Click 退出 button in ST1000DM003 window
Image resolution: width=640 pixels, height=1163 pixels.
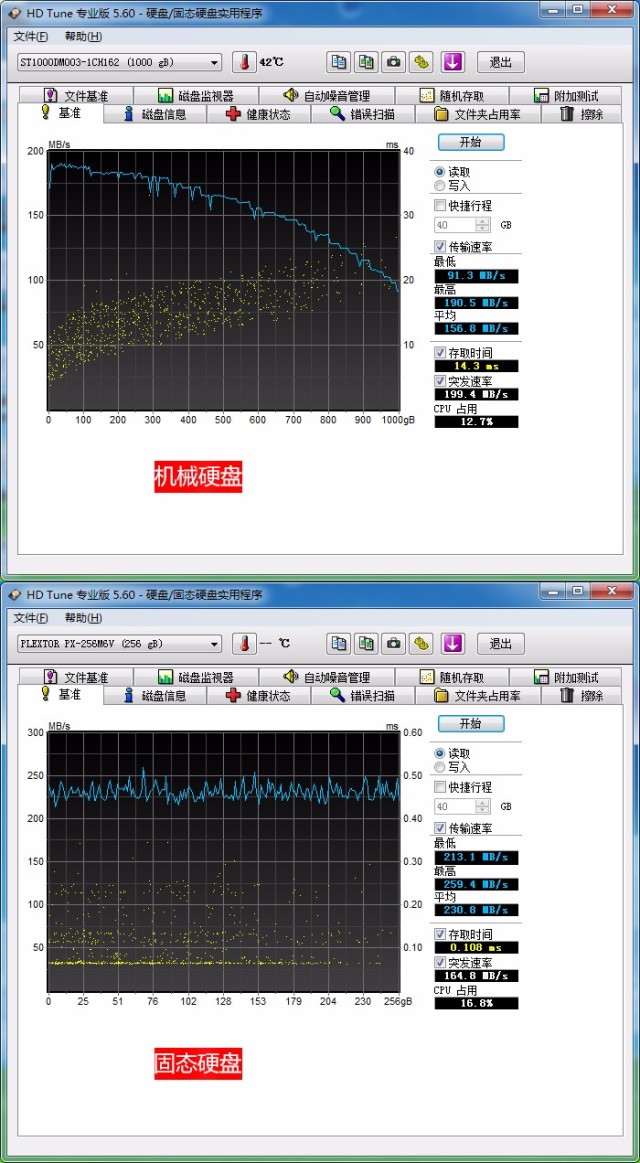point(501,62)
